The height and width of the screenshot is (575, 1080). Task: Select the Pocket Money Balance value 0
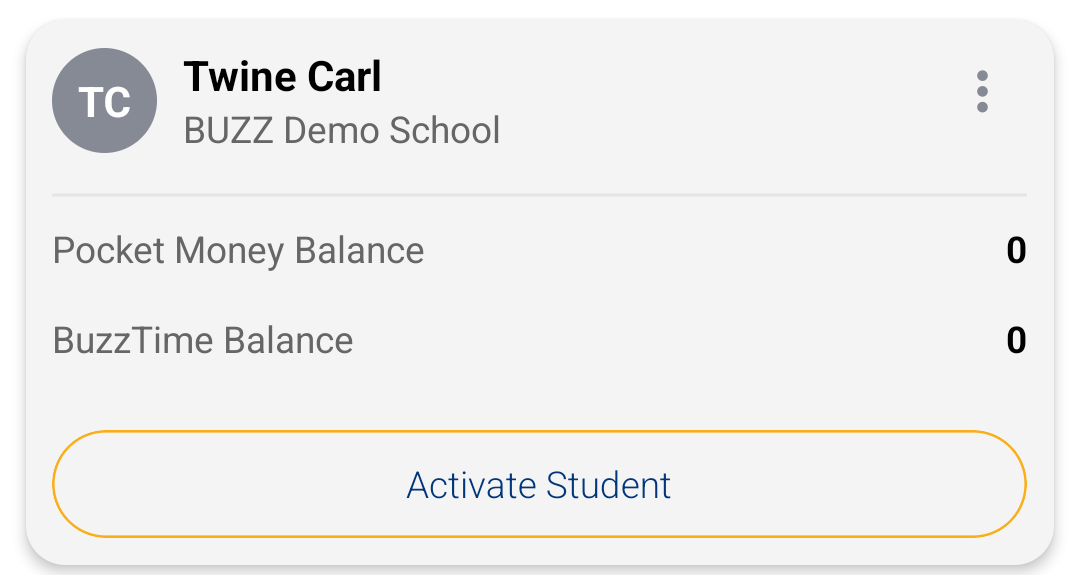(1016, 250)
